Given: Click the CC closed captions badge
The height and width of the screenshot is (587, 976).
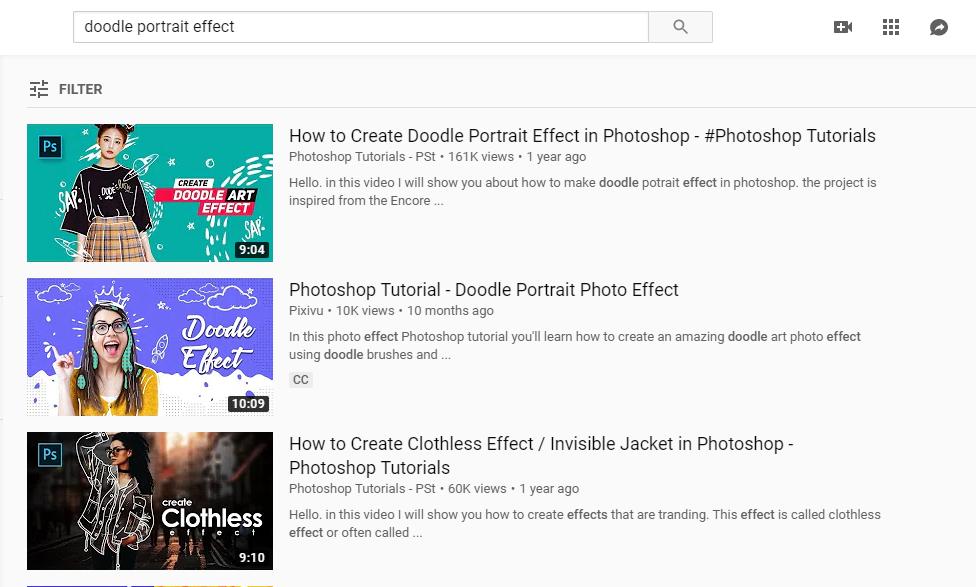Looking at the screenshot, I should (x=301, y=380).
